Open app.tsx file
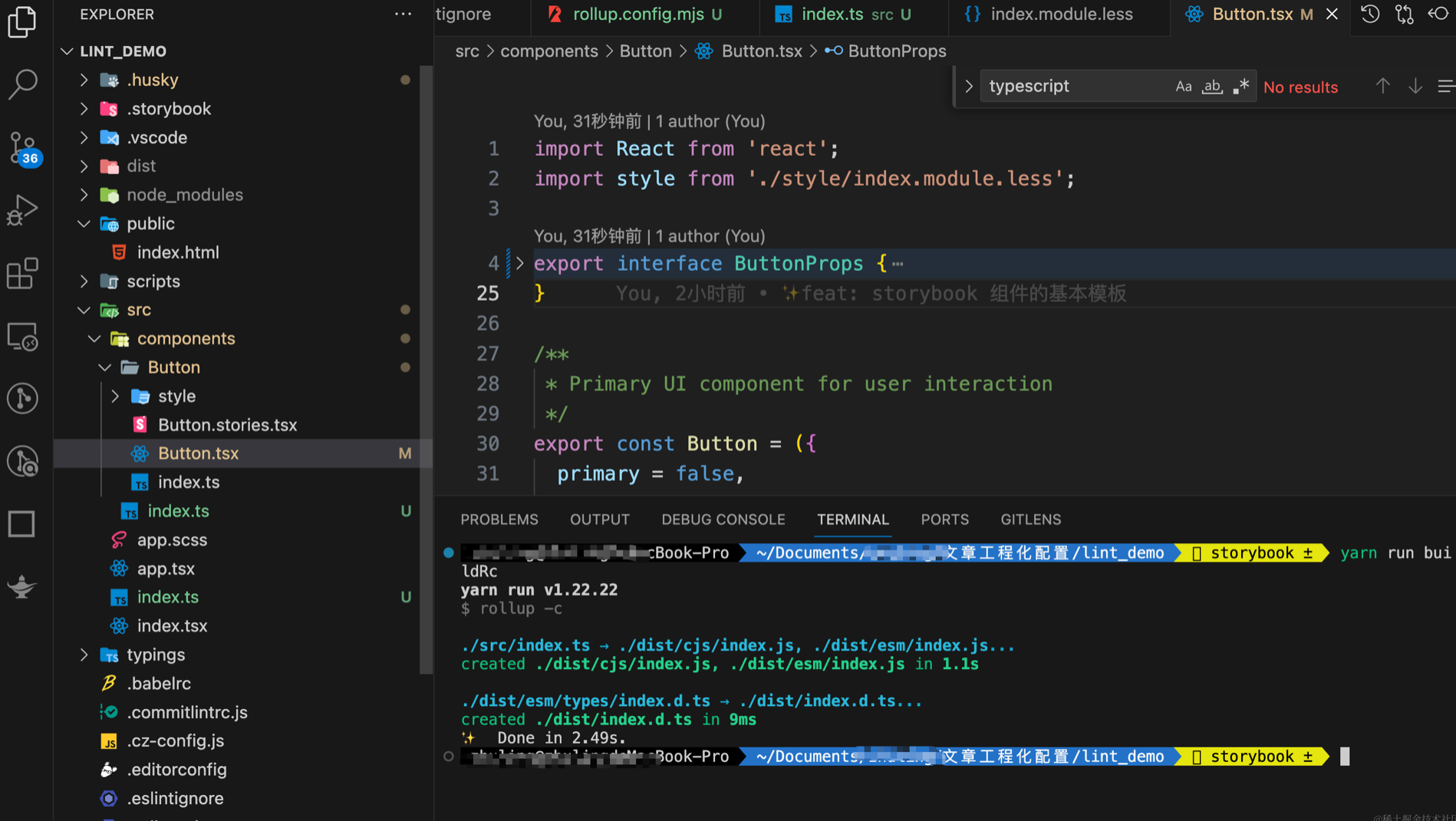This screenshot has width=1456, height=821. pos(166,569)
